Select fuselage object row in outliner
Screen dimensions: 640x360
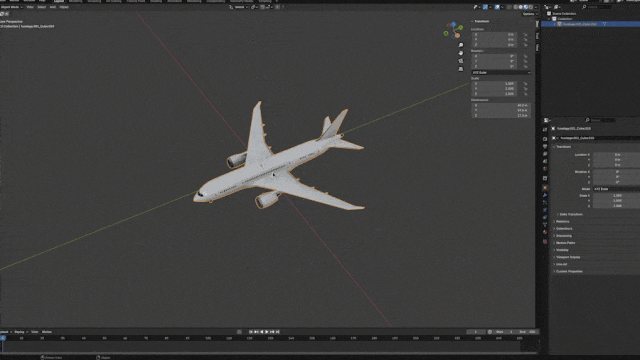click(591, 24)
